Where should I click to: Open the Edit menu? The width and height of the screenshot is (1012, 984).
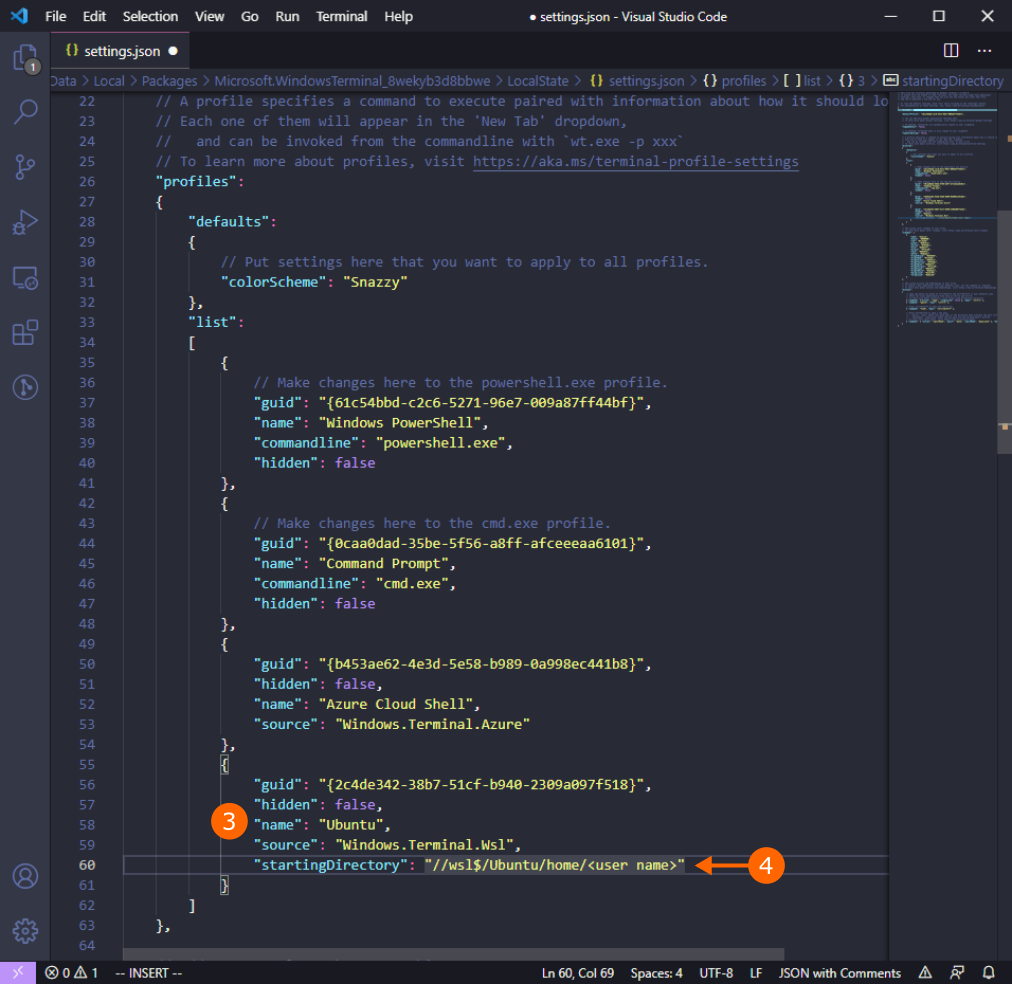click(x=94, y=16)
